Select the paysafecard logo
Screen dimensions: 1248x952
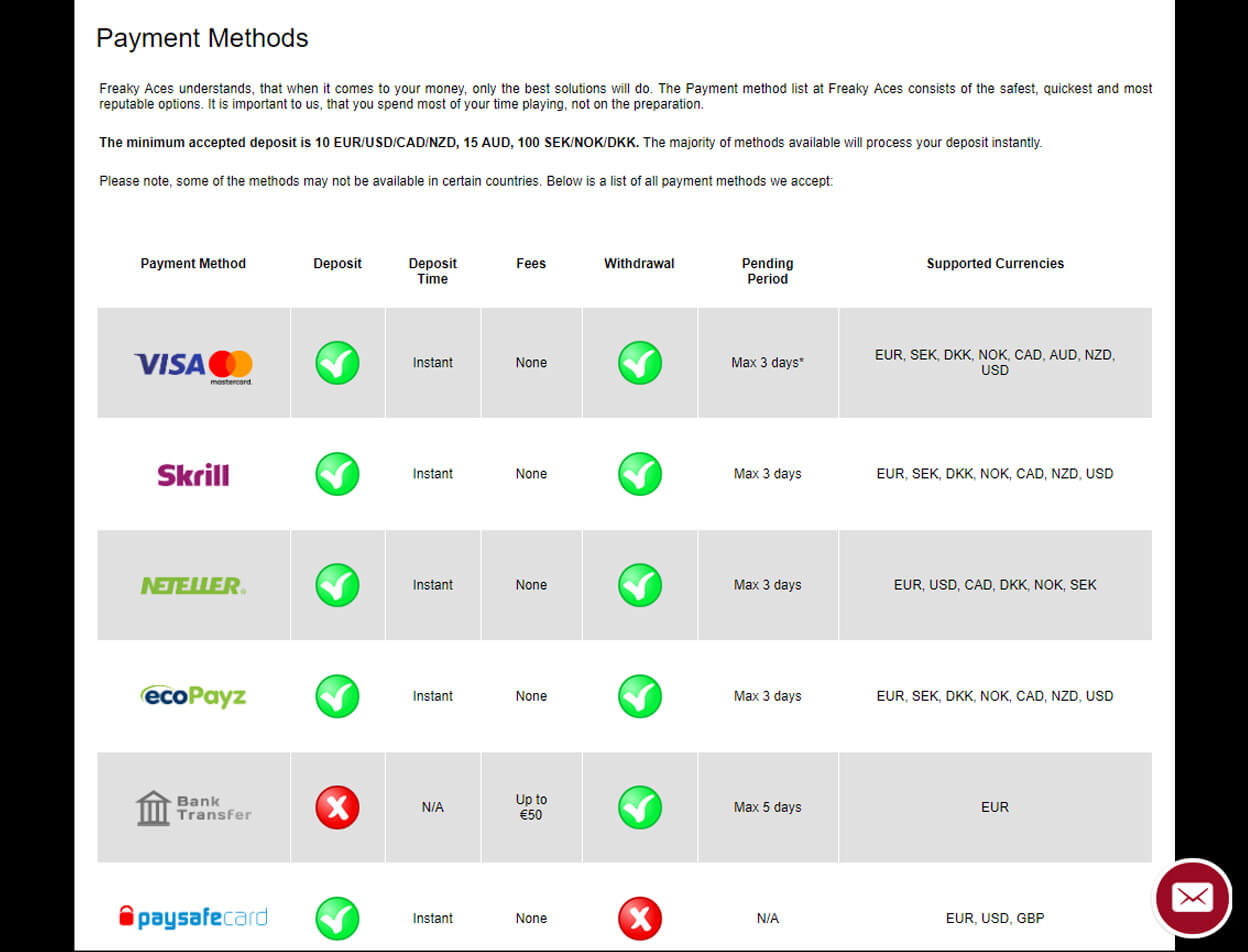pyautogui.click(x=193, y=917)
